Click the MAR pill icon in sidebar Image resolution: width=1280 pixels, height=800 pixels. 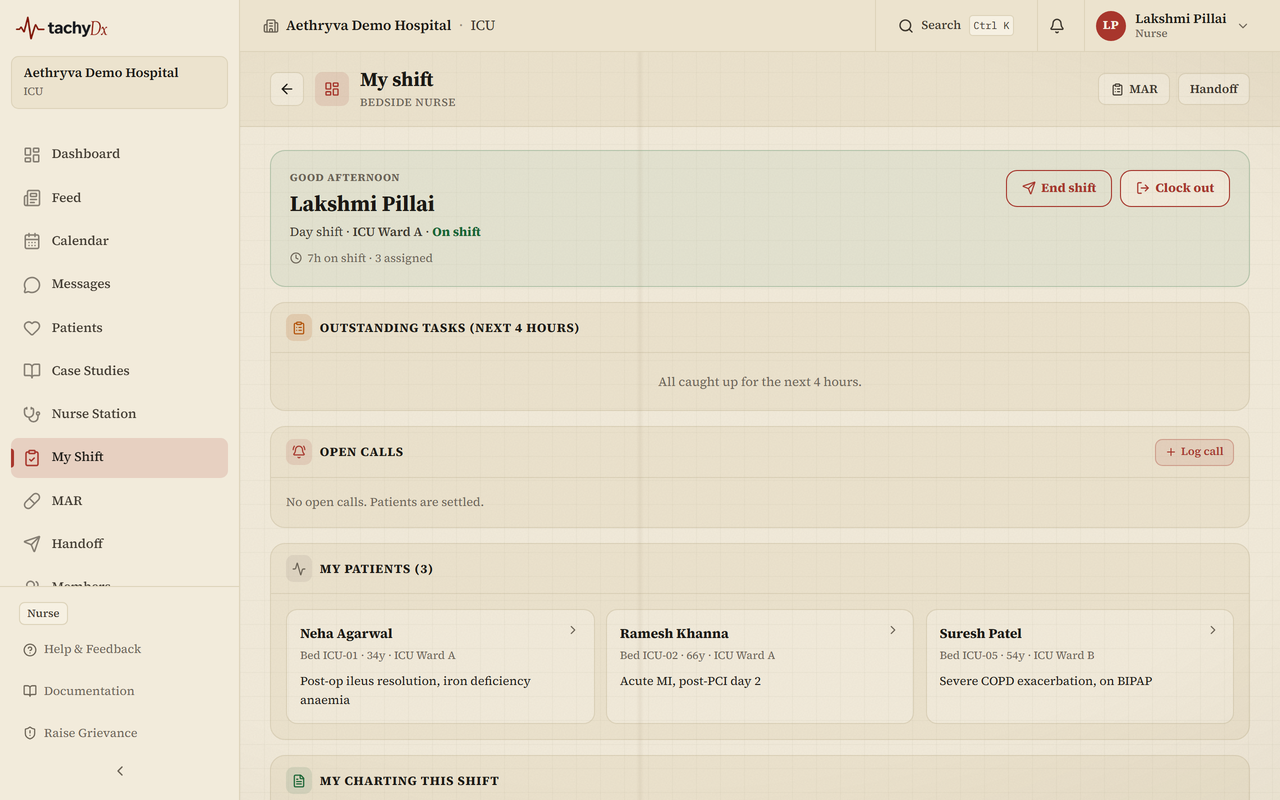(x=32, y=501)
